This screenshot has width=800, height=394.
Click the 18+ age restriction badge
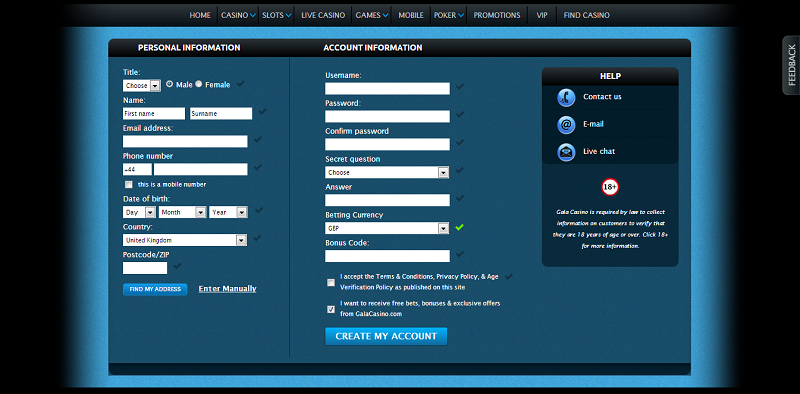(610, 187)
